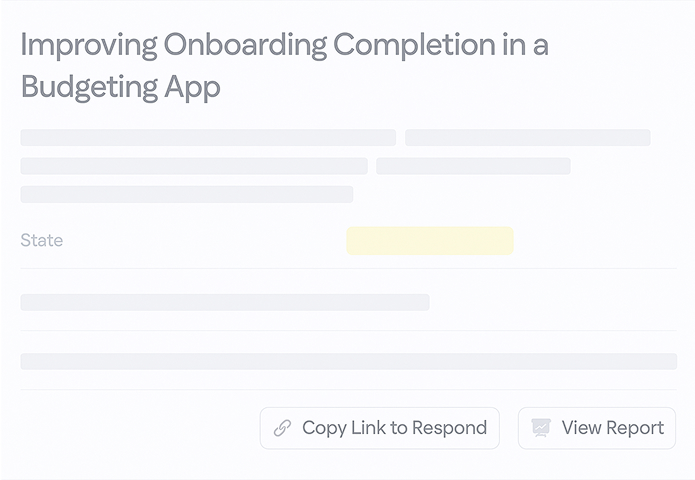This screenshot has height=480, width=695.
Task: Click the word Onboarding in the title
Action: click(x=245, y=46)
